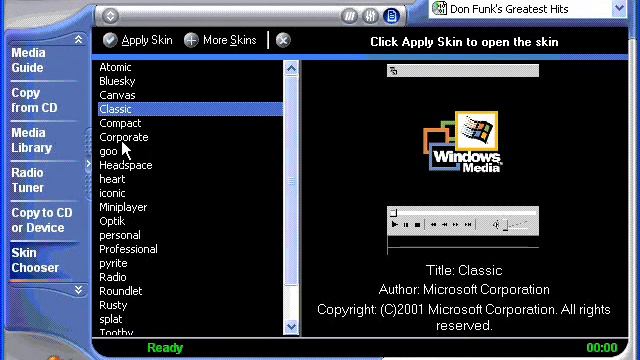Click the More Skins plus icon
This screenshot has height=360, width=640.
tap(191, 40)
